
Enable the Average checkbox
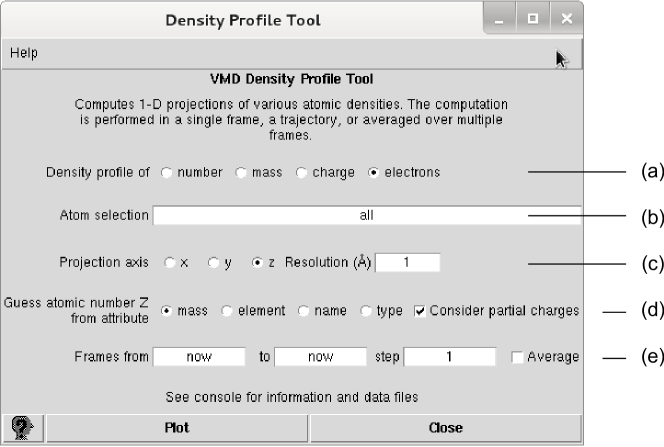[517, 357]
